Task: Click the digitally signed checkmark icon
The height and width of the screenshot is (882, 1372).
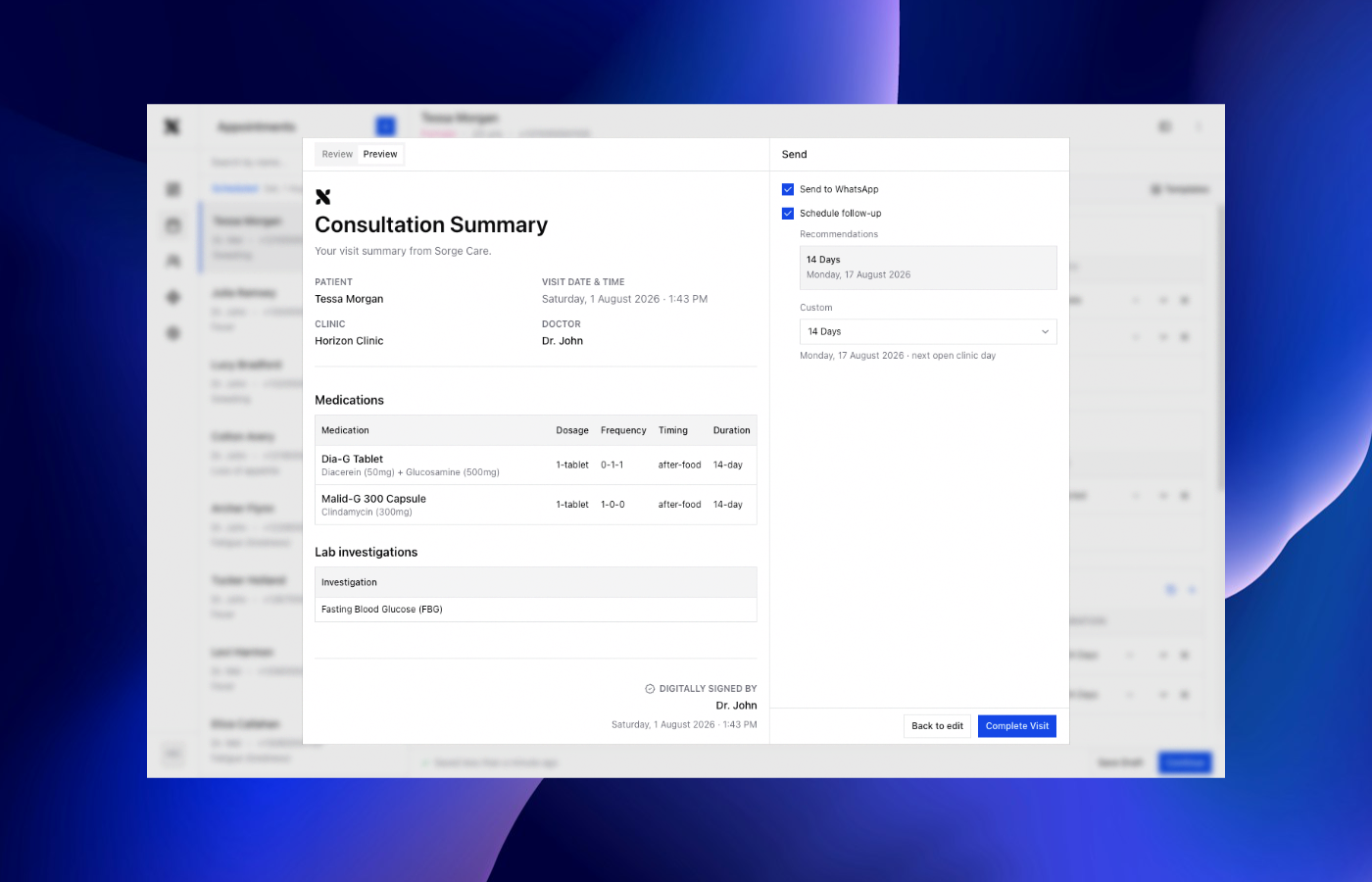Action: pos(650,689)
